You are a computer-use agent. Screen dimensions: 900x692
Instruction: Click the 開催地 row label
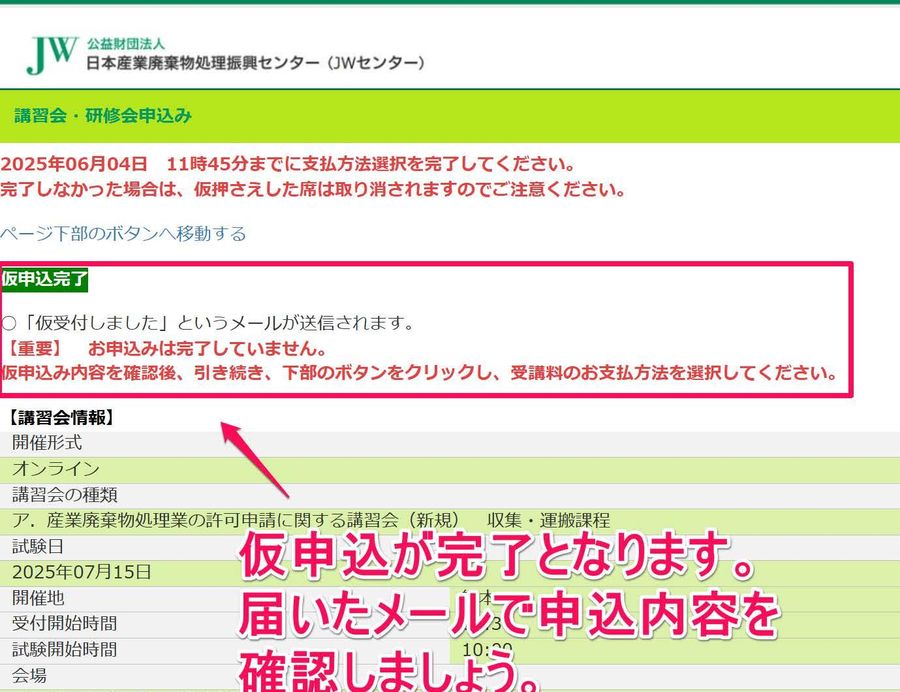click(38, 598)
